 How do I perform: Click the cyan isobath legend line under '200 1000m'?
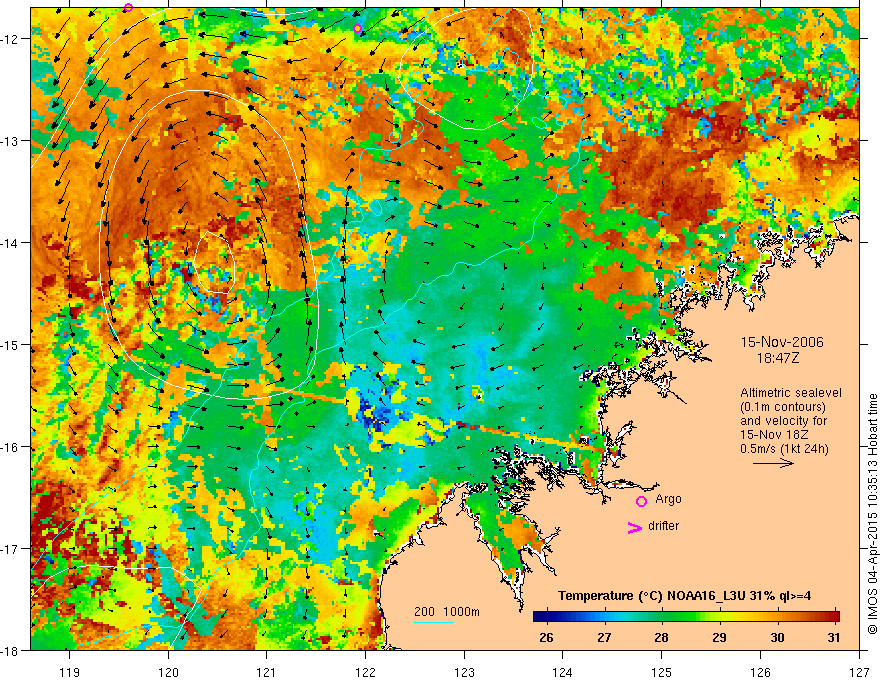coord(434,622)
